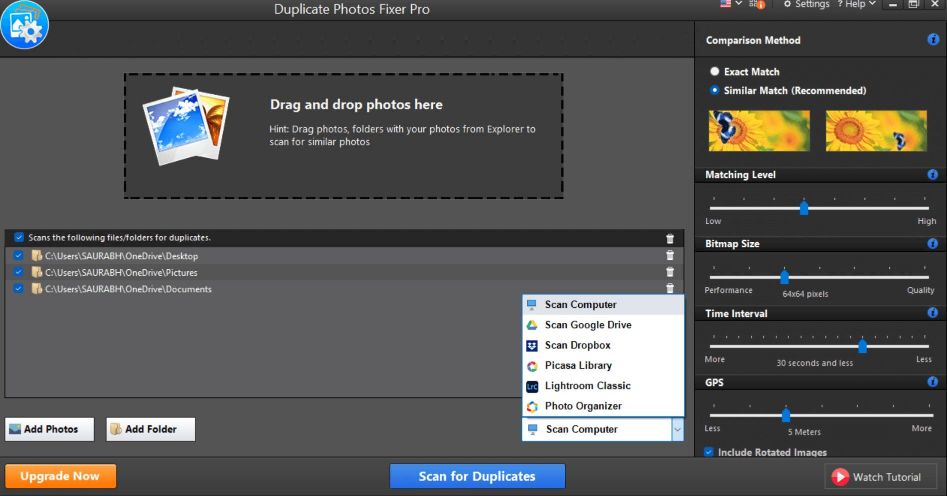Choose Scan Google Drive from list

587,325
